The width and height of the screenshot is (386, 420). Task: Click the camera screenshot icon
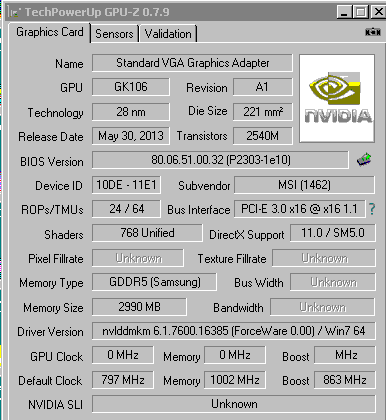(373, 32)
